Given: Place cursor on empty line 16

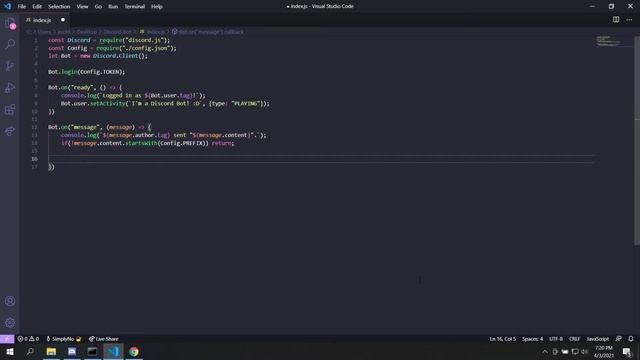Looking at the screenshot, I should [320, 159].
